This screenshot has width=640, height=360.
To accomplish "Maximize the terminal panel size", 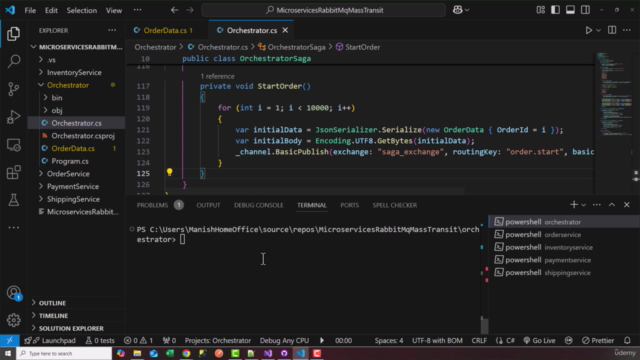I will click(612, 204).
